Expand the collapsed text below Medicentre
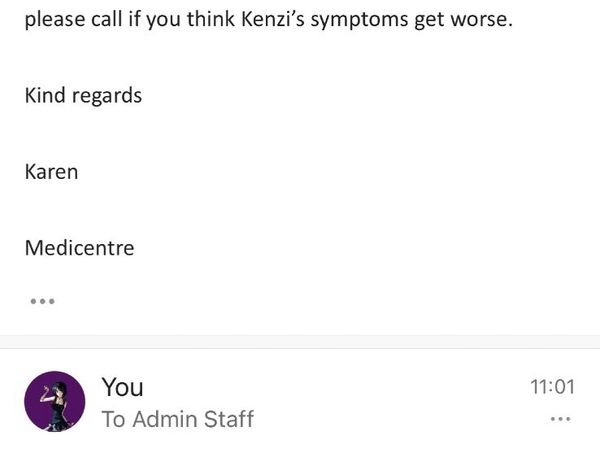Image resolution: width=600 pixels, height=450 pixels. 42,300
